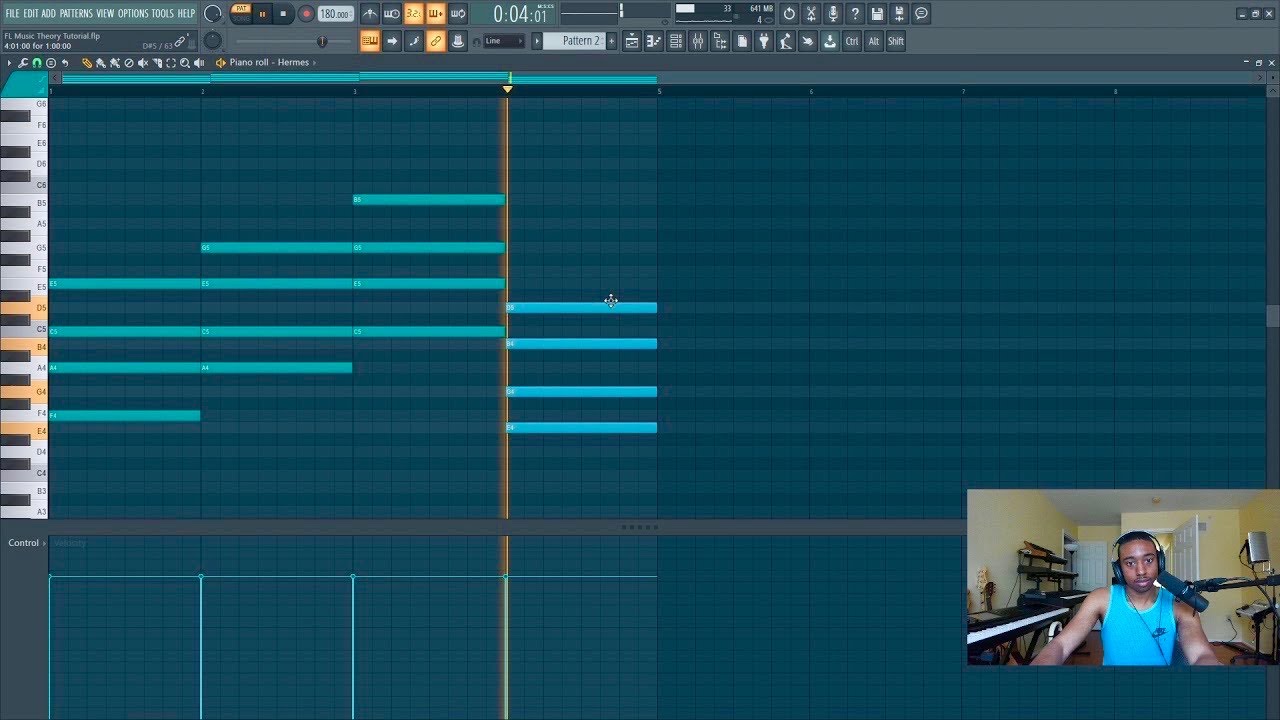Stop playback
Screen dimensions: 1280x720
coord(284,14)
